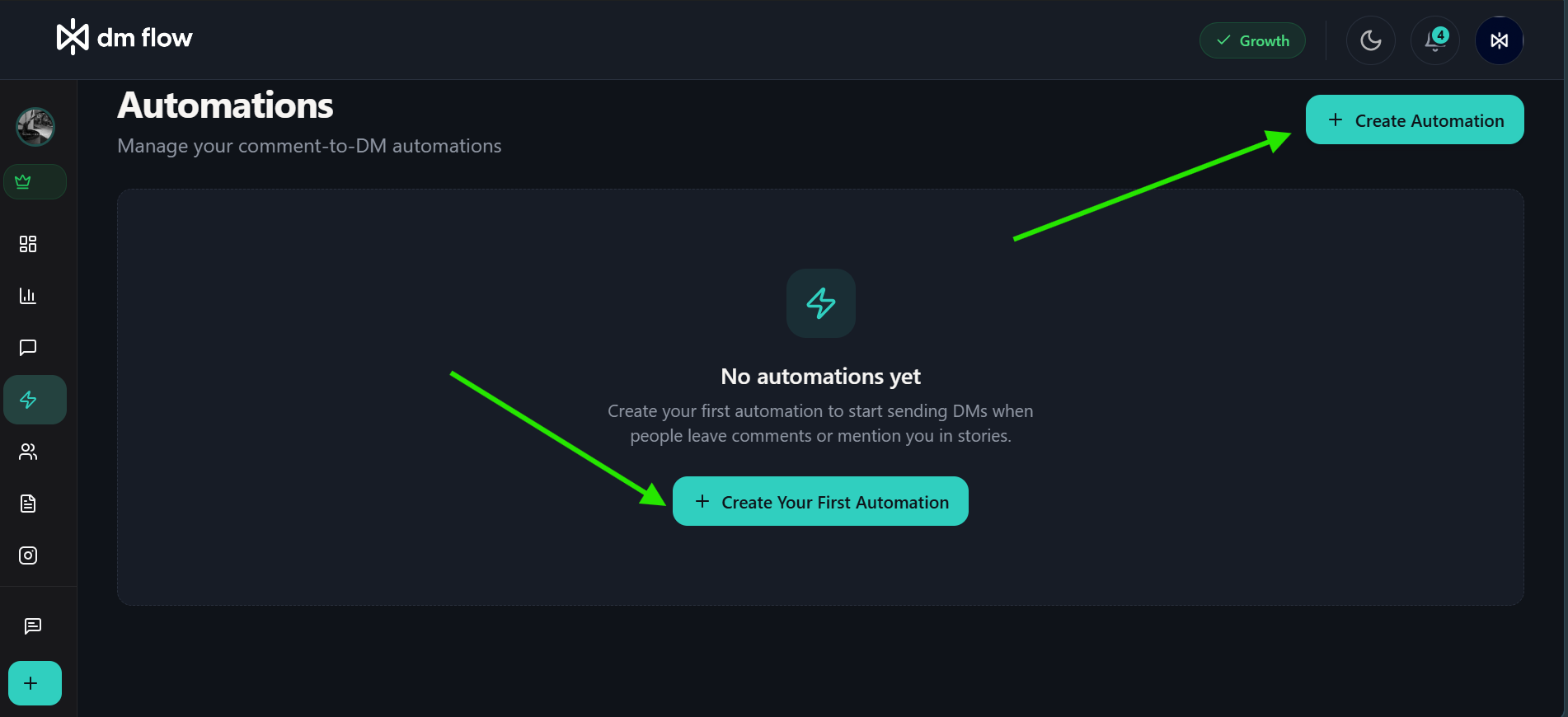Click the Automations page heading
Viewport: 1568px width, 717px height.
(x=224, y=105)
